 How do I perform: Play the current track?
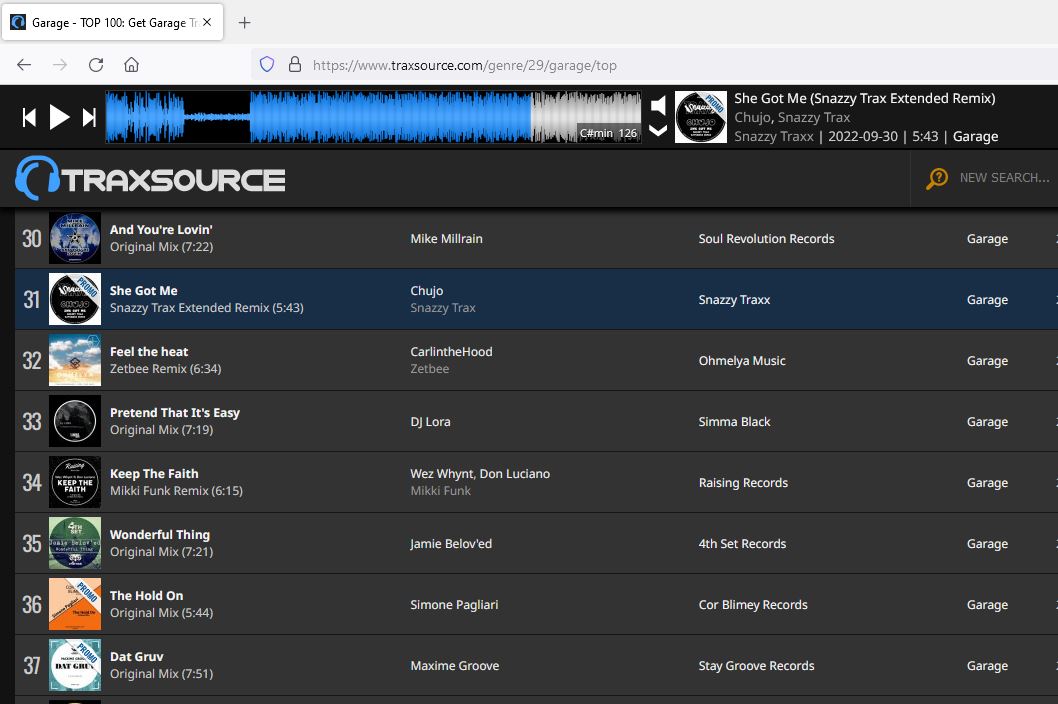tap(59, 117)
